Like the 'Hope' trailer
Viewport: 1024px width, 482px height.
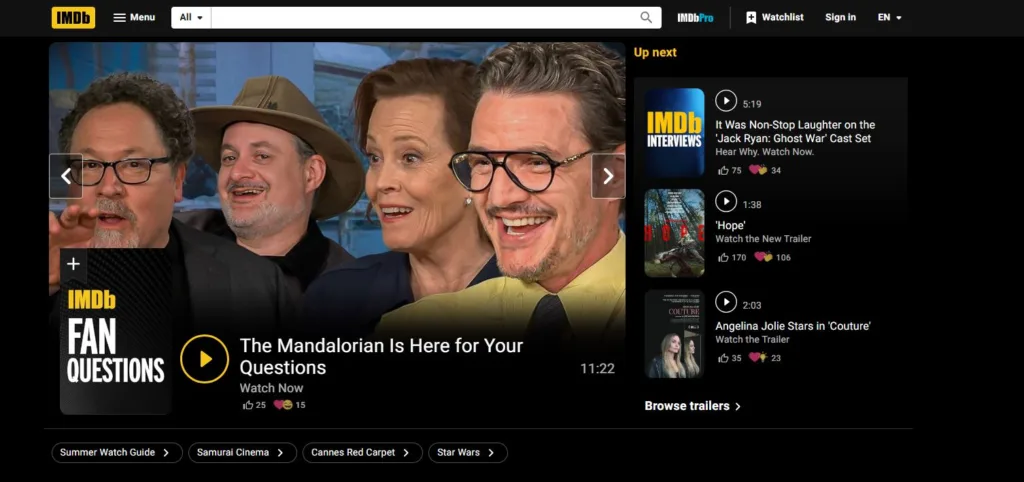coord(723,257)
